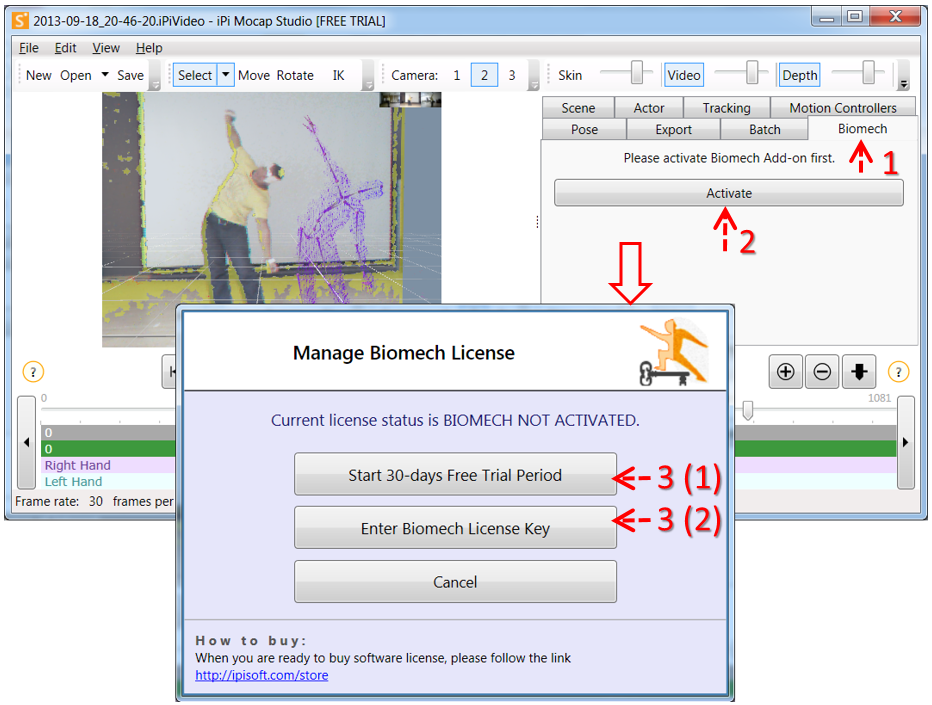Switch to the Export tab
The image size is (932, 705).
tap(673, 129)
